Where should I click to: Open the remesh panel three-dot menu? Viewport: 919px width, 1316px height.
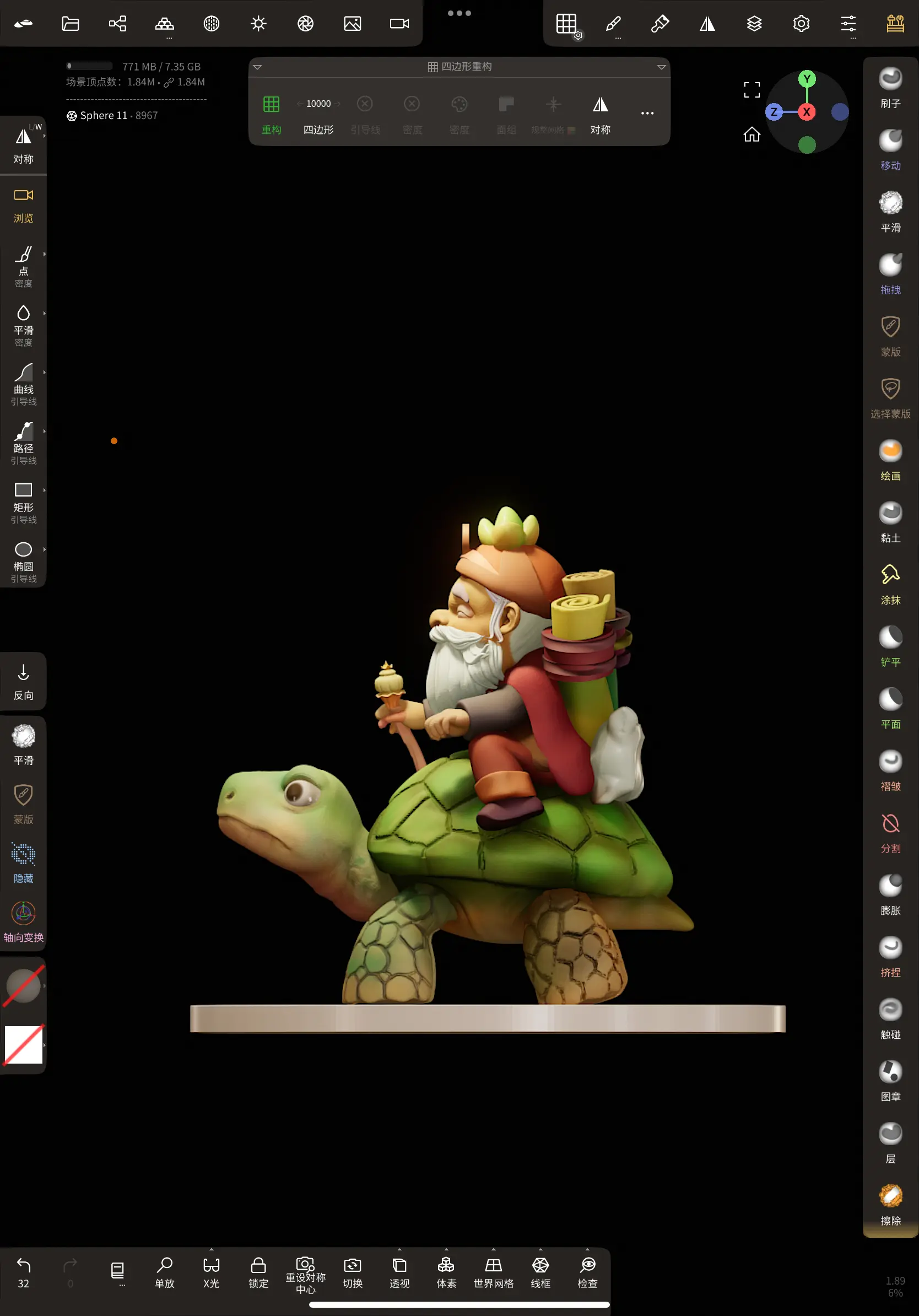click(647, 114)
